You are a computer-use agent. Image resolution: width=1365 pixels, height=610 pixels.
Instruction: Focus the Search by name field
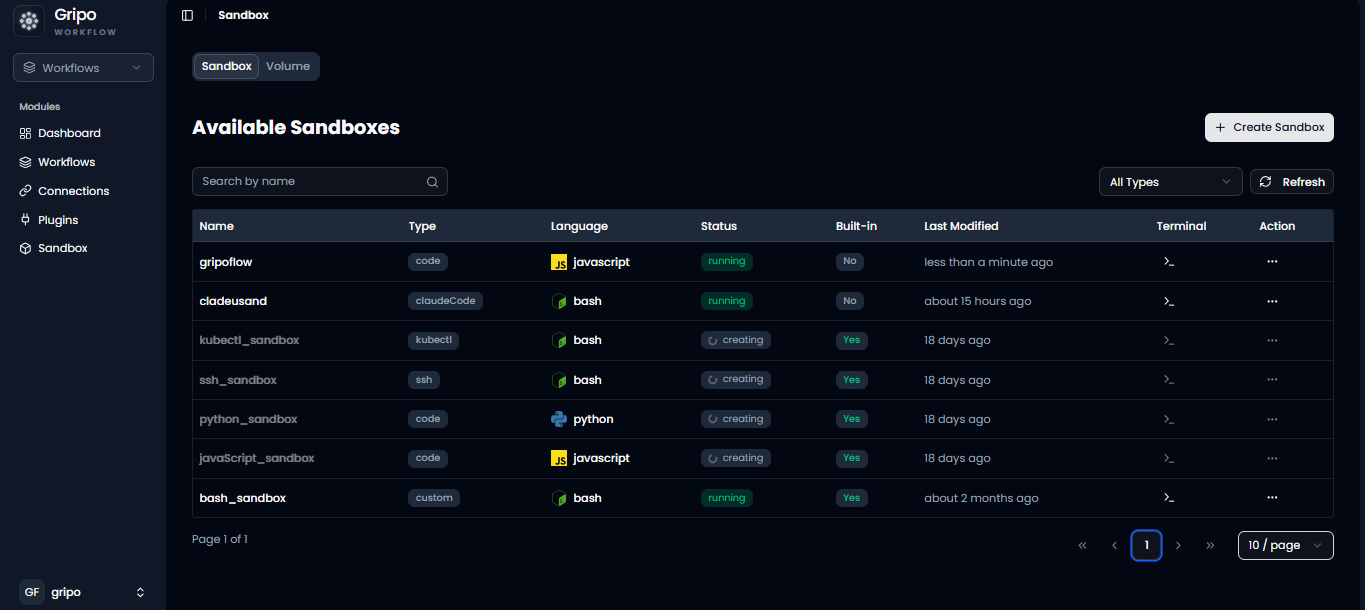[x=320, y=181]
